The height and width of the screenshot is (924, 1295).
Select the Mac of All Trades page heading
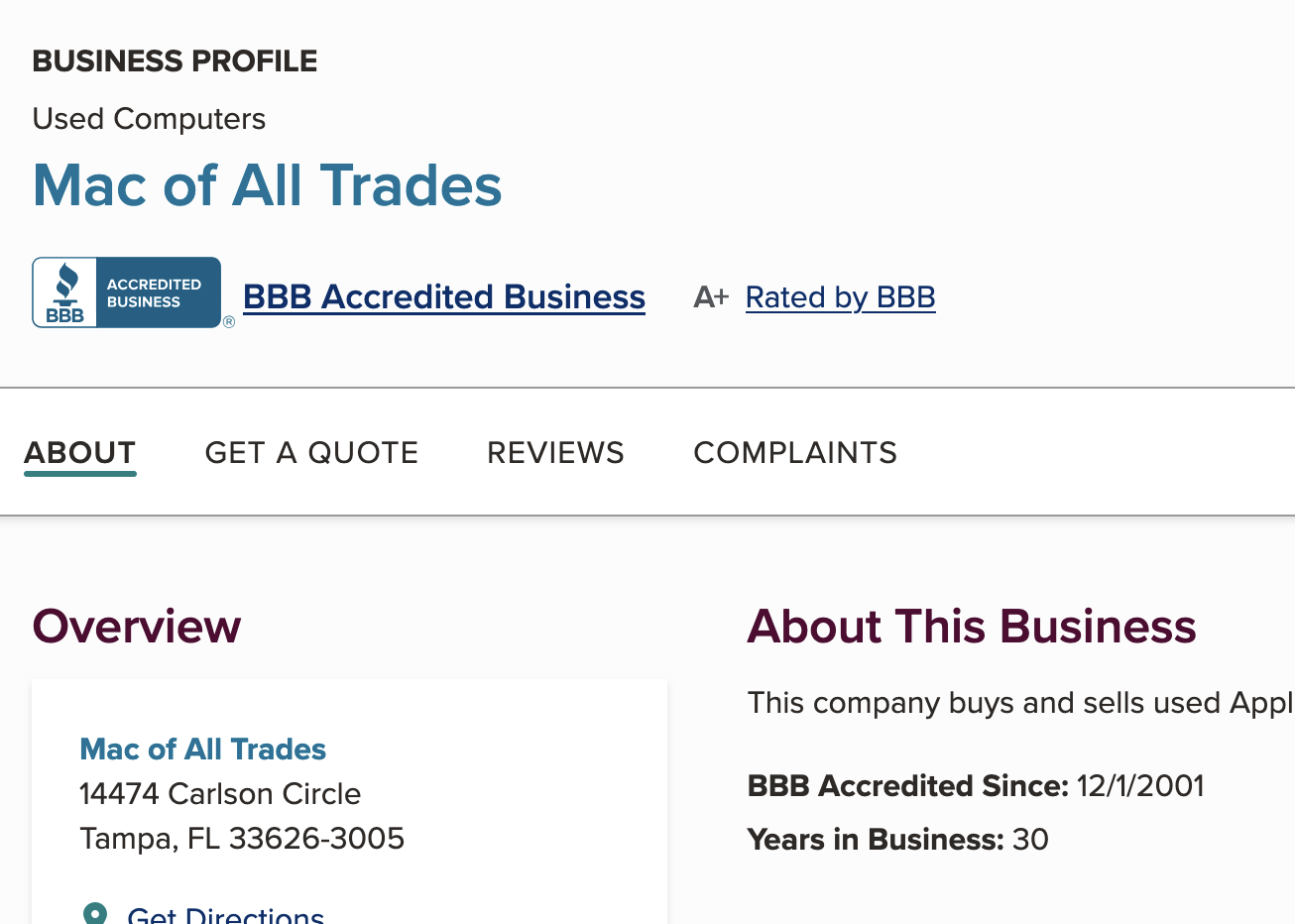tap(267, 187)
